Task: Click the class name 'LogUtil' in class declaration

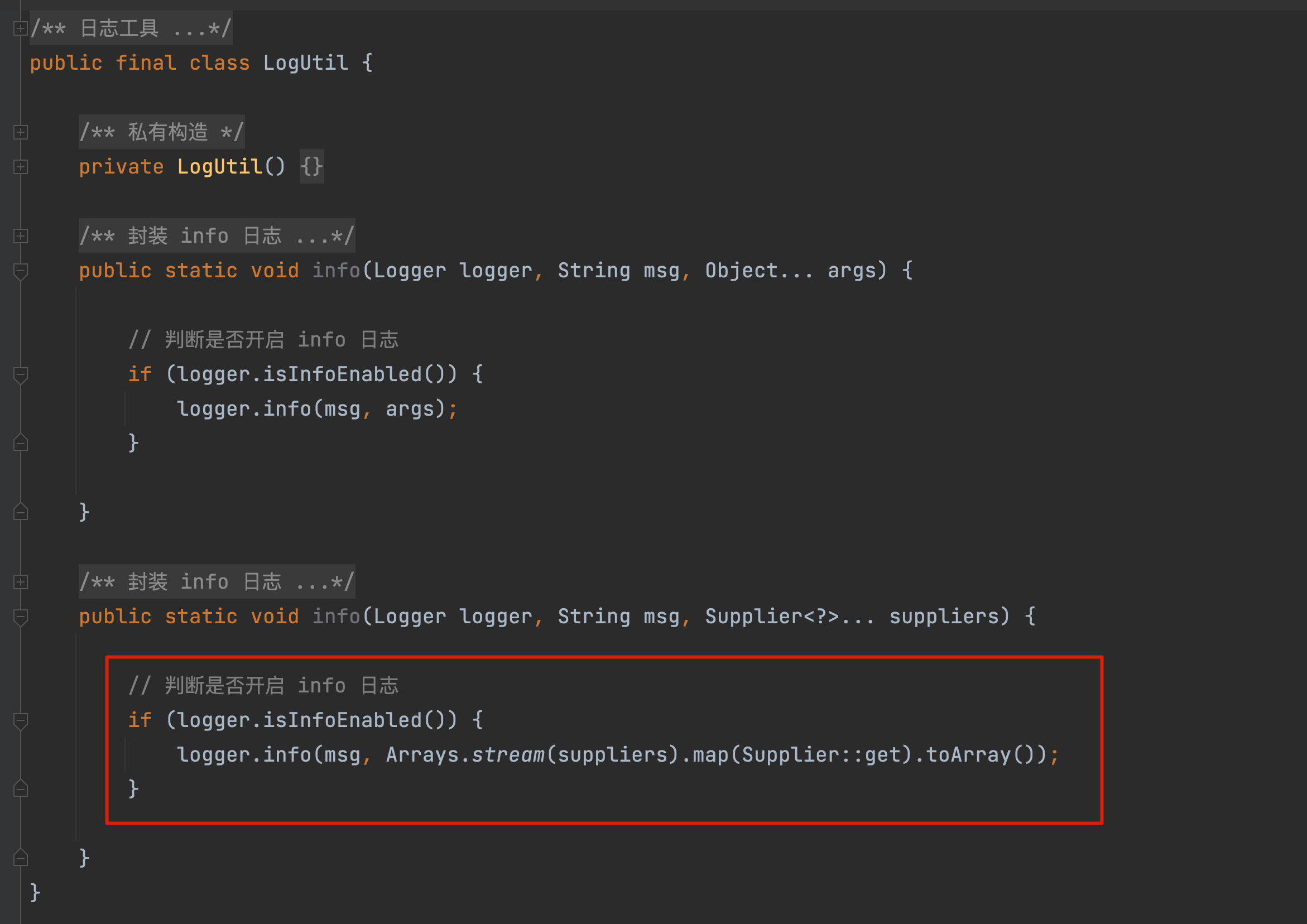Action: [306, 62]
